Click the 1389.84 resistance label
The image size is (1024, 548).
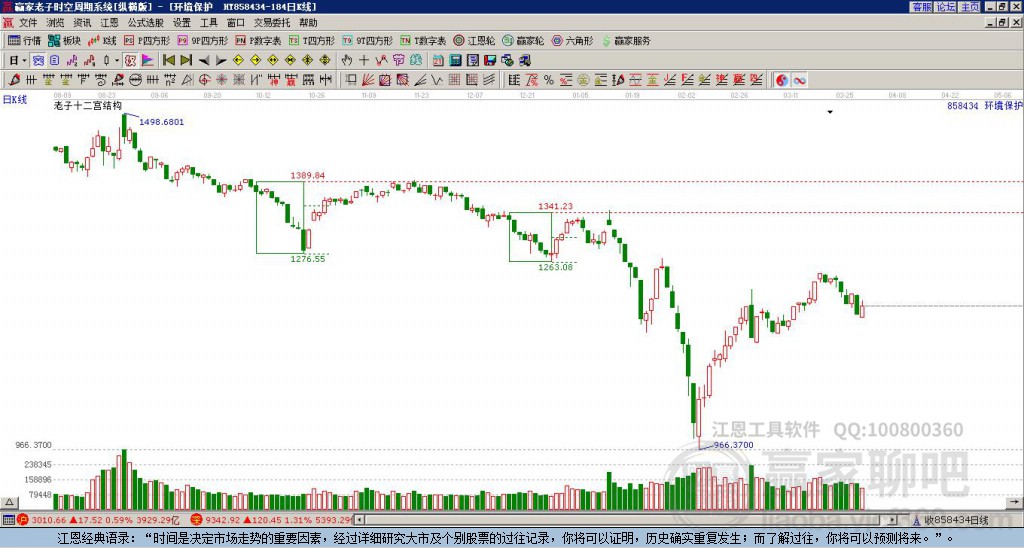[x=308, y=176]
